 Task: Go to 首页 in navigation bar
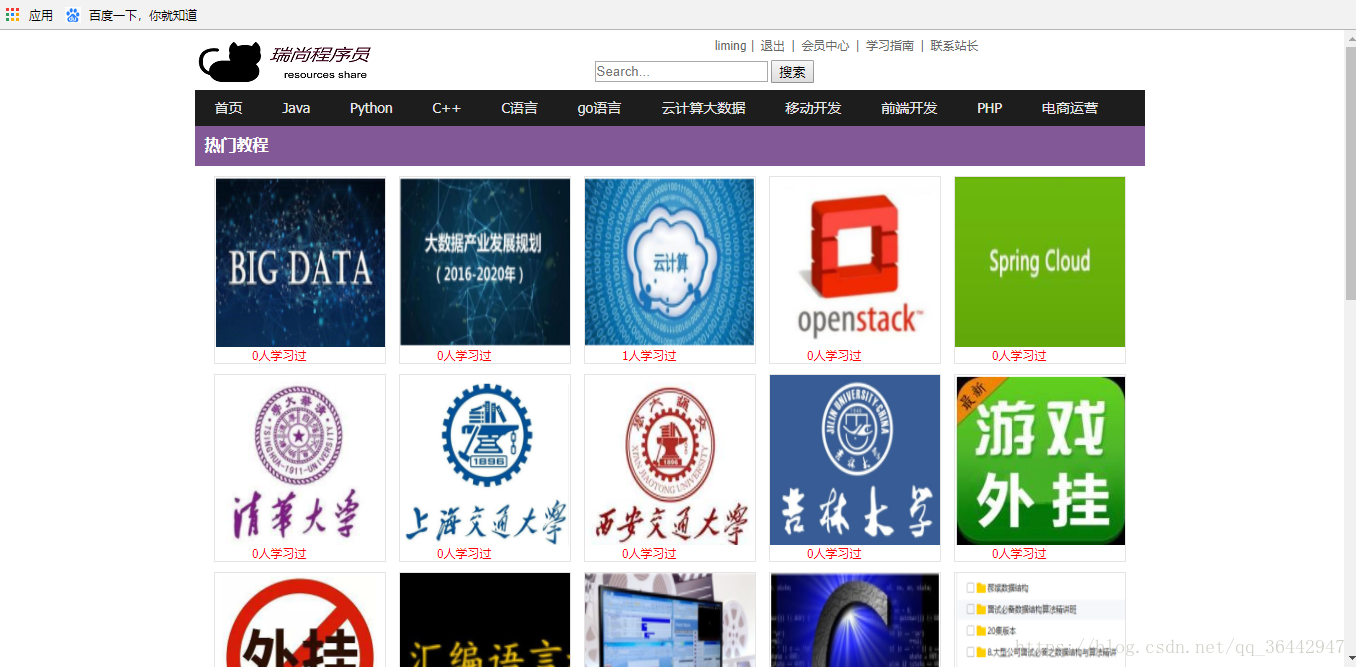pos(228,108)
